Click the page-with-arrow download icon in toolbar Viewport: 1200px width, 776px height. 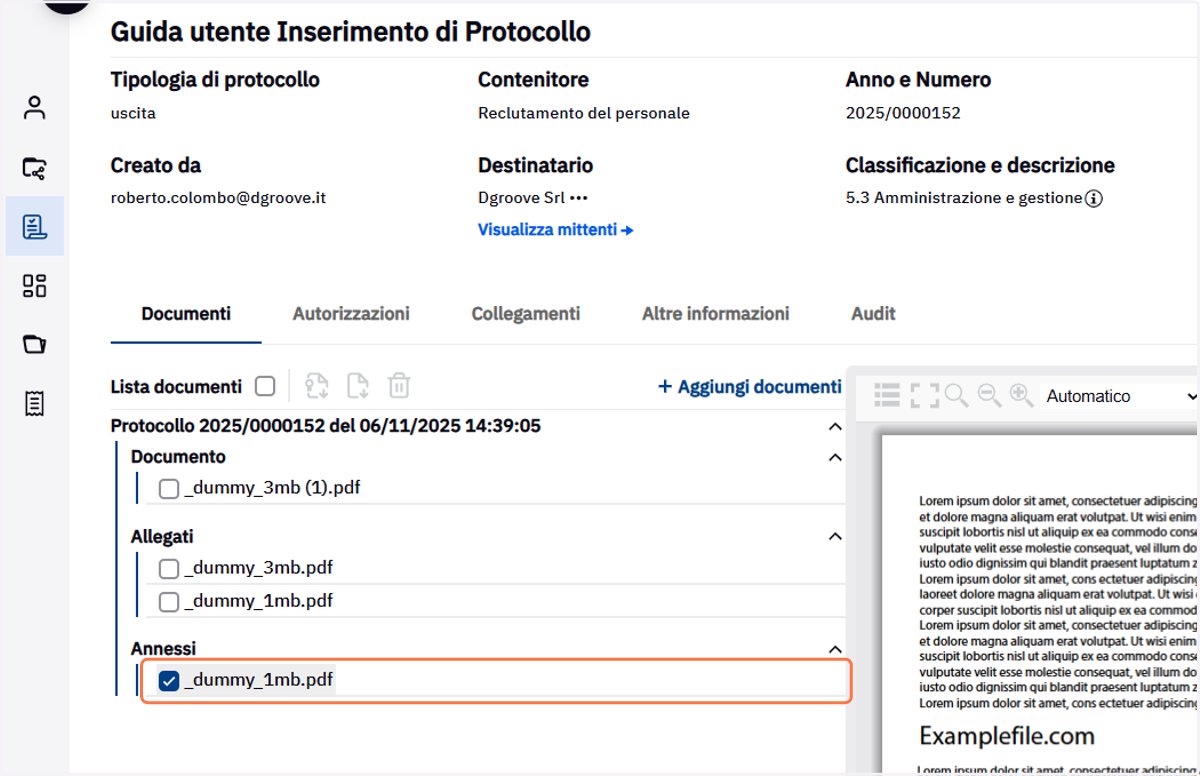point(358,386)
